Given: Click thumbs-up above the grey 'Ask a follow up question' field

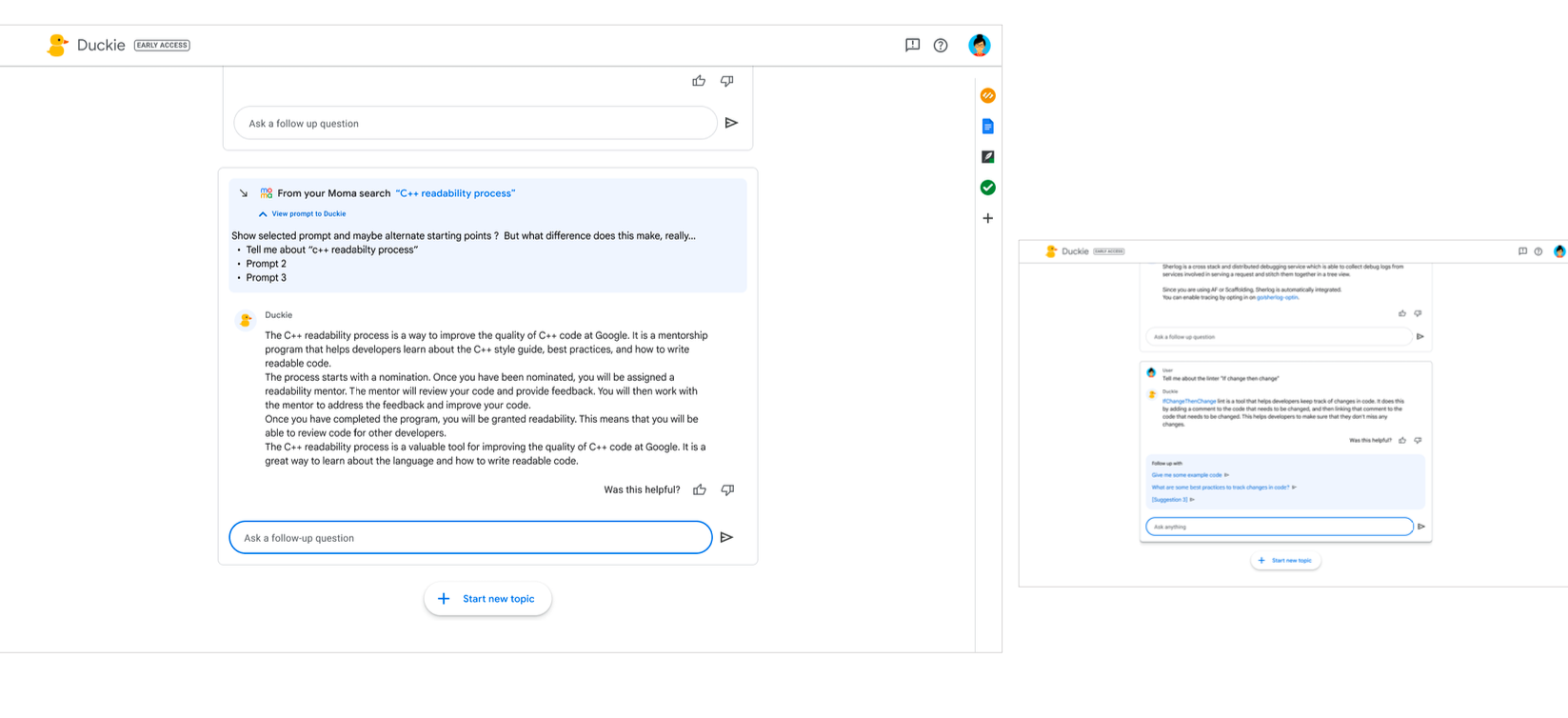Looking at the screenshot, I should [699, 81].
